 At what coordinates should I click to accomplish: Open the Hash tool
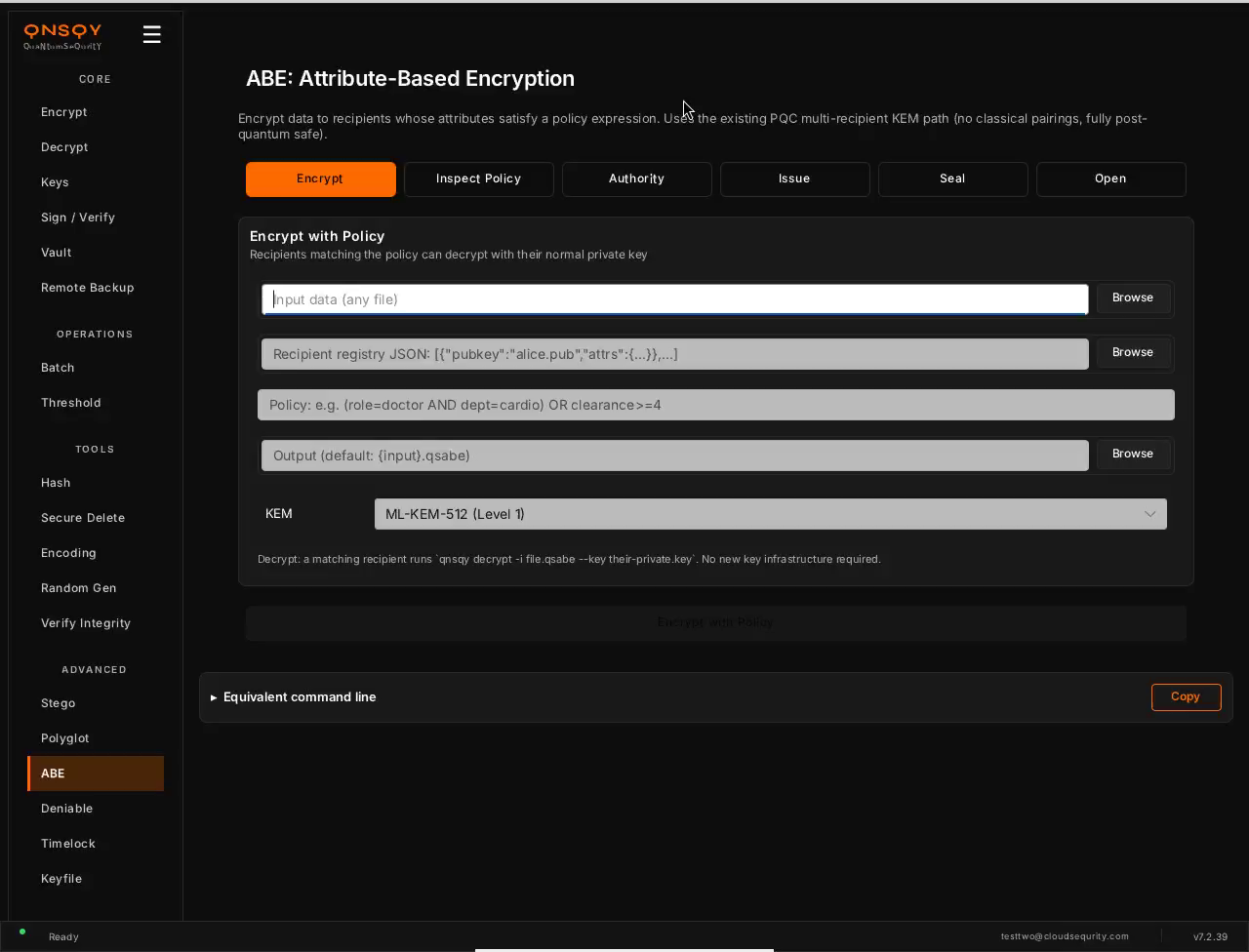(x=96, y=483)
